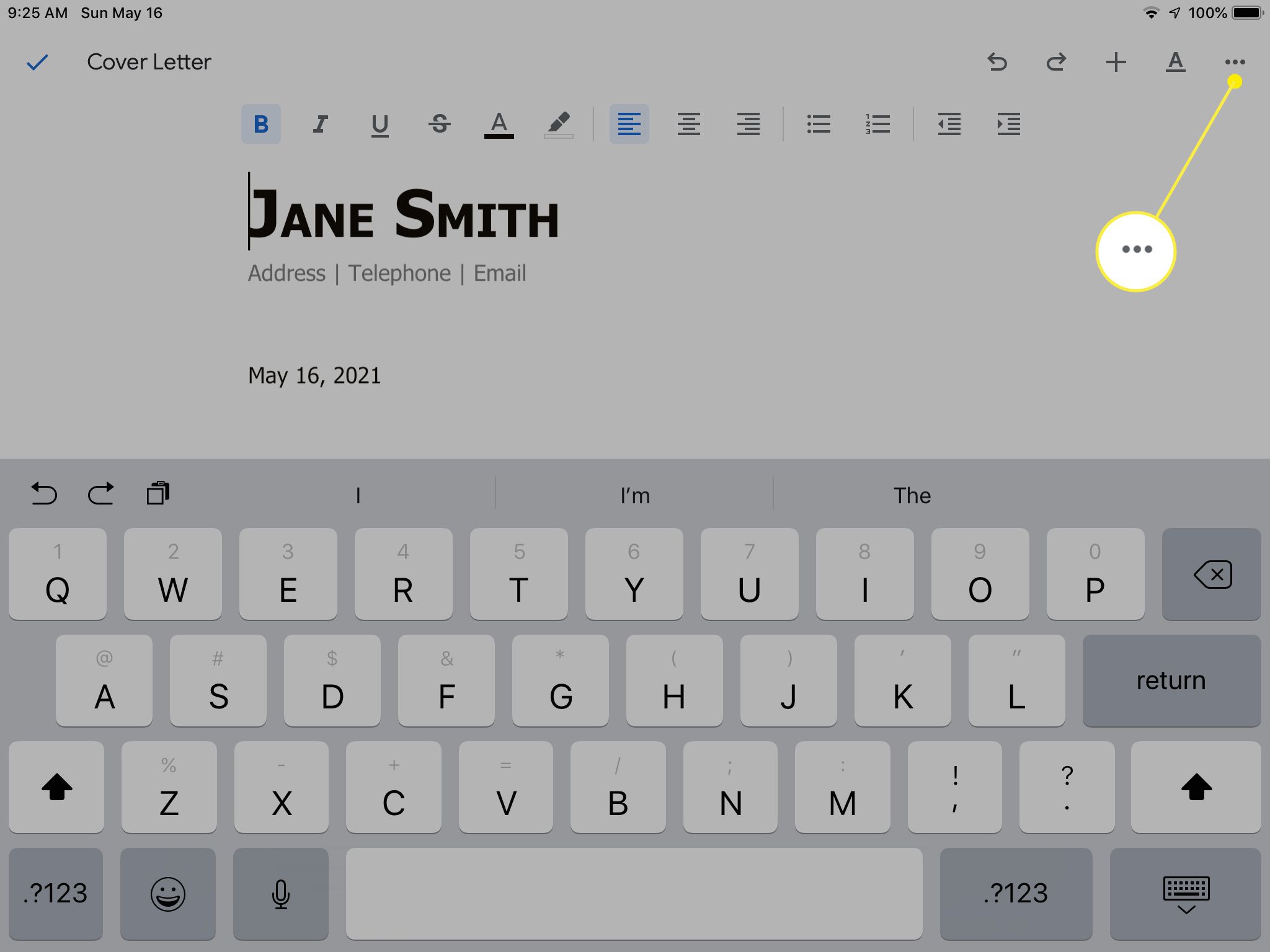Tap the E key
The image size is (1270, 952).
click(x=288, y=574)
